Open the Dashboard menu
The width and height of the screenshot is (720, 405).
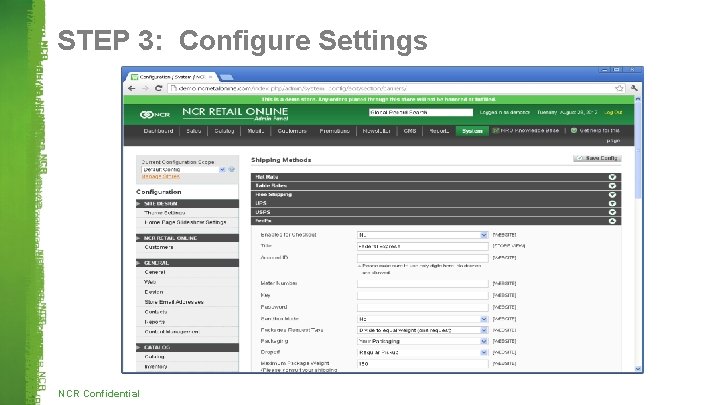point(158,131)
